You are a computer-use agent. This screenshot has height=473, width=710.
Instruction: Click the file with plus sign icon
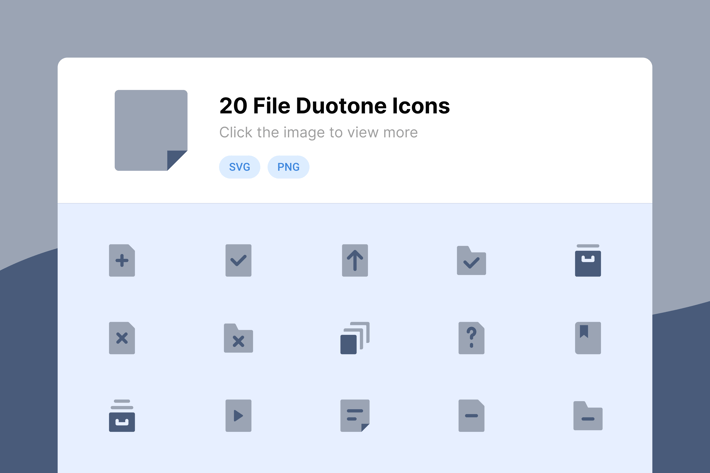pos(122,260)
